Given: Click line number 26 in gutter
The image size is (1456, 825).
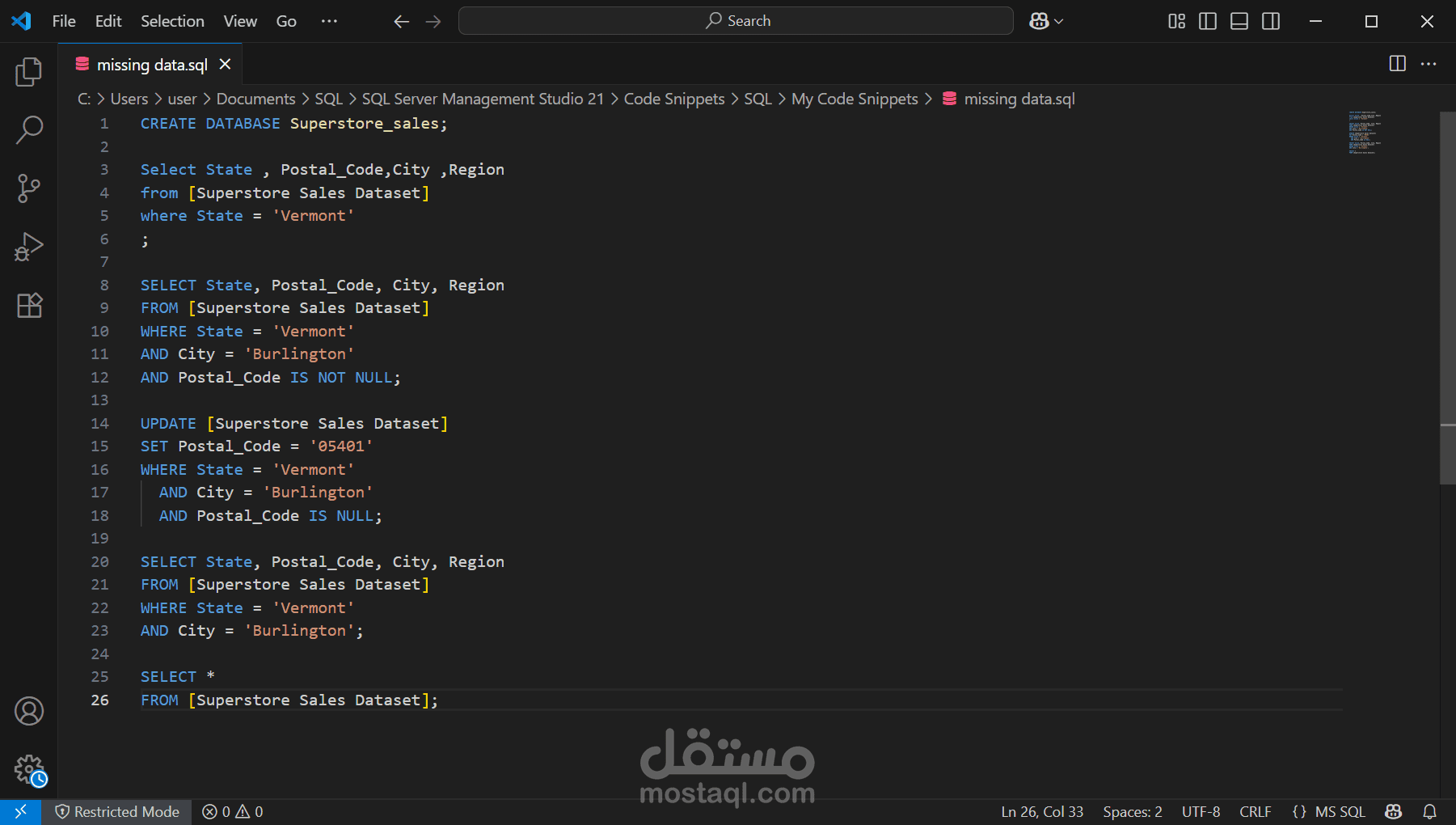Looking at the screenshot, I should (99, 700).
